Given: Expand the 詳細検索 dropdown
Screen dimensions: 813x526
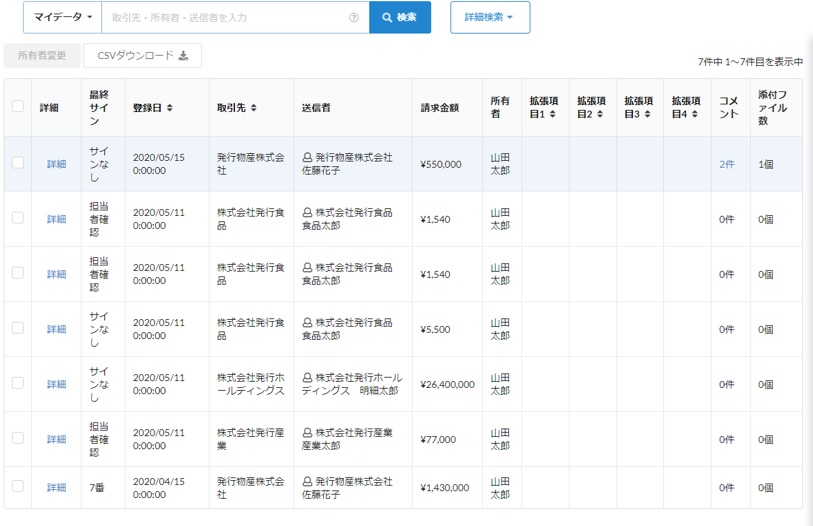Looking at the screenshot, I should [489, 18].
